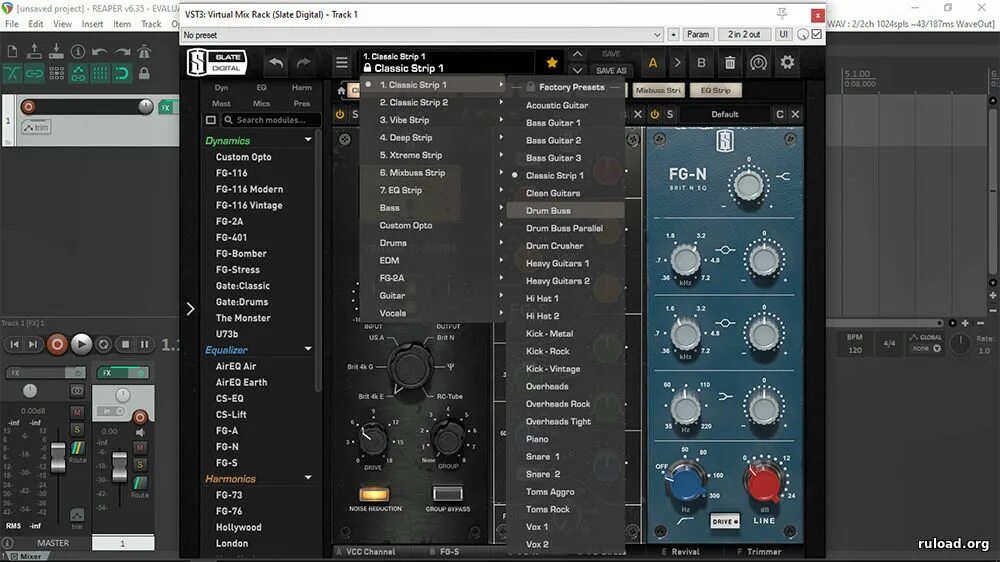
Task: Toggle the Group Bypass switch
Action: point(448,493)
